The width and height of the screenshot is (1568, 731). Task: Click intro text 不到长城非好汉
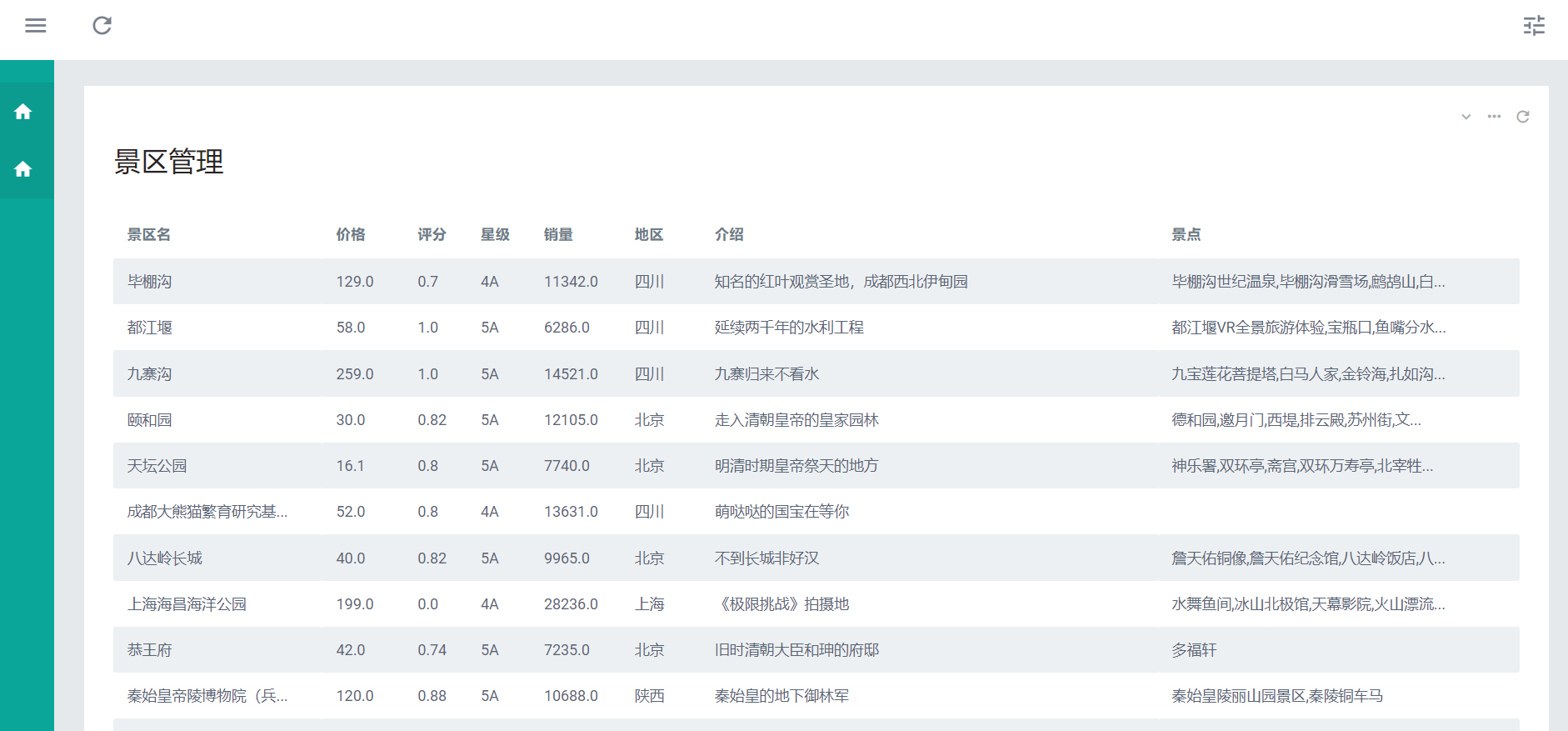point(767,558)
